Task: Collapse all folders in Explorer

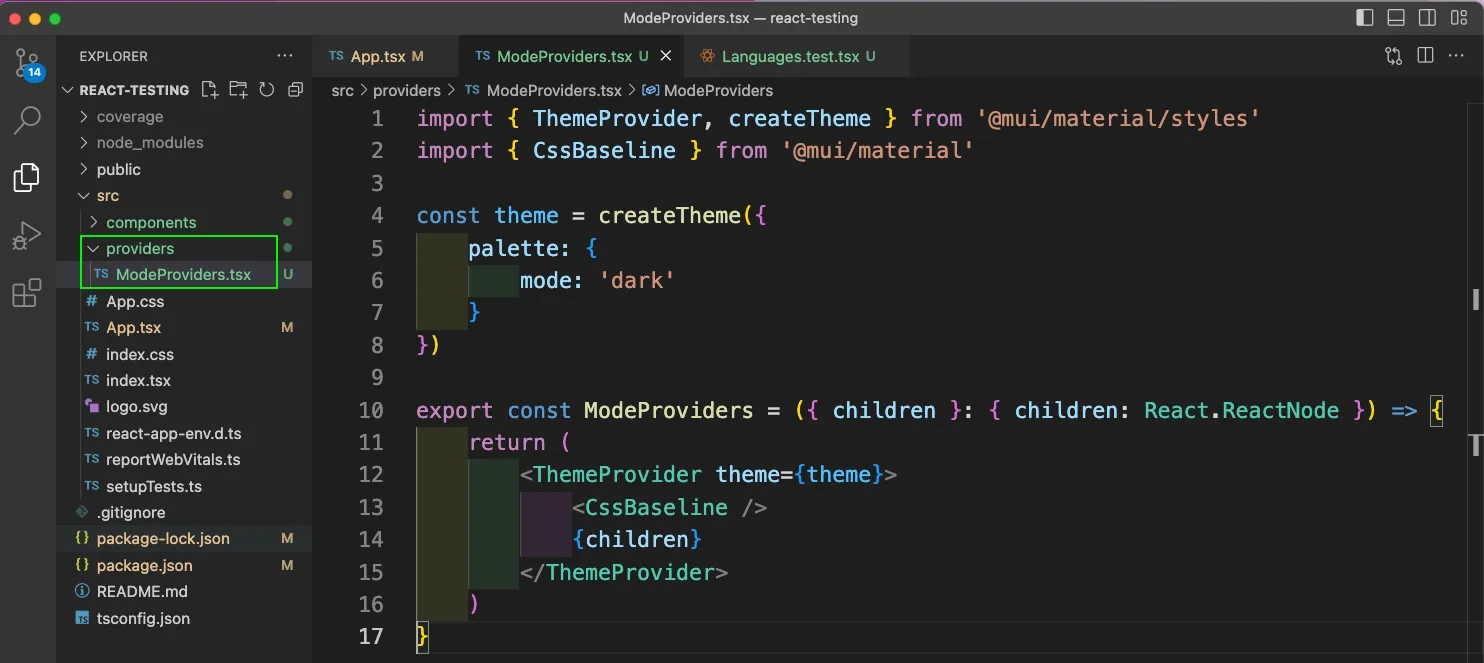Action: point(295,90)
